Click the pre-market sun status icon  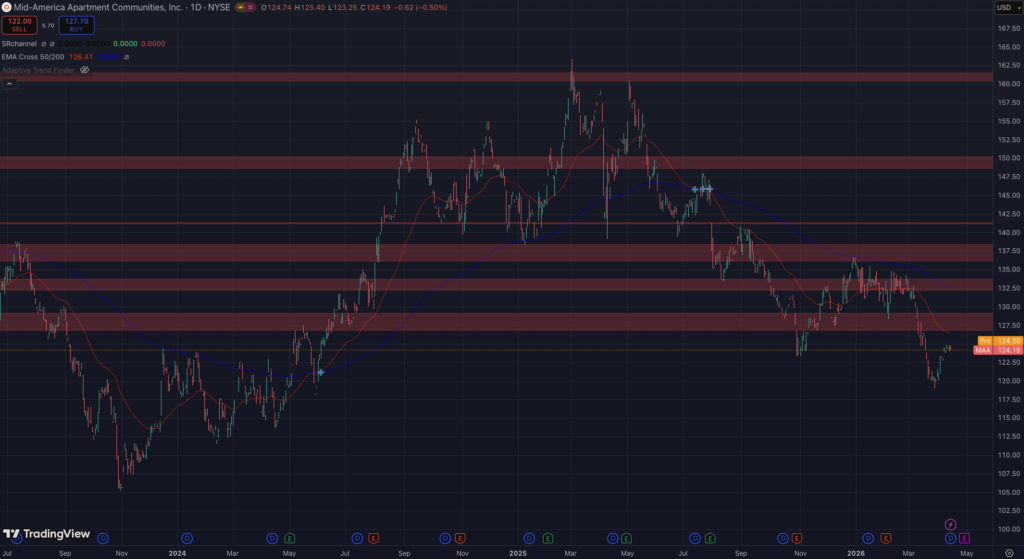[240, 7]
